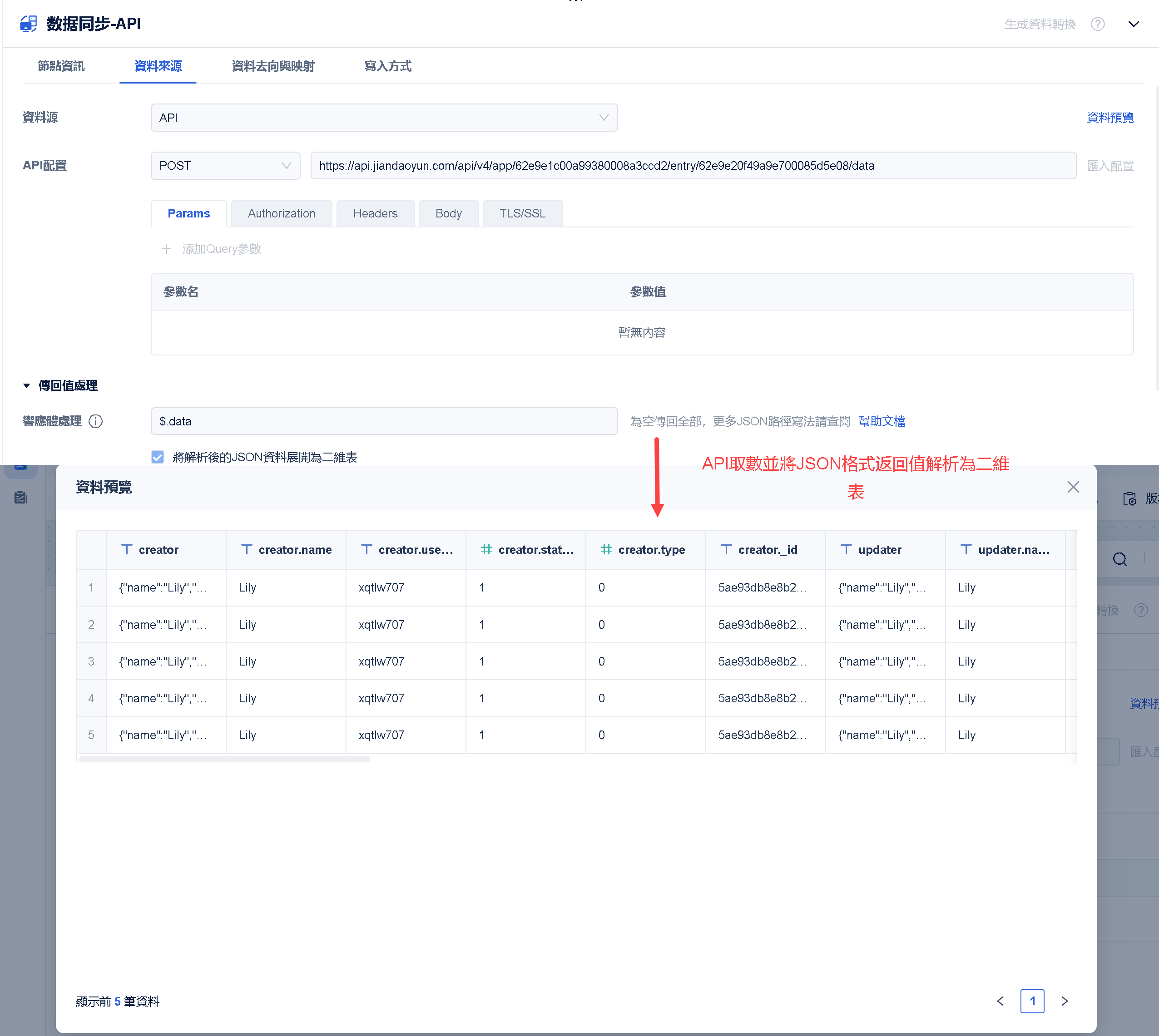Screen dimensions: 1159x1036
Task: Collapse the 傳回值處理 section
Action: [x=27, y=386]
